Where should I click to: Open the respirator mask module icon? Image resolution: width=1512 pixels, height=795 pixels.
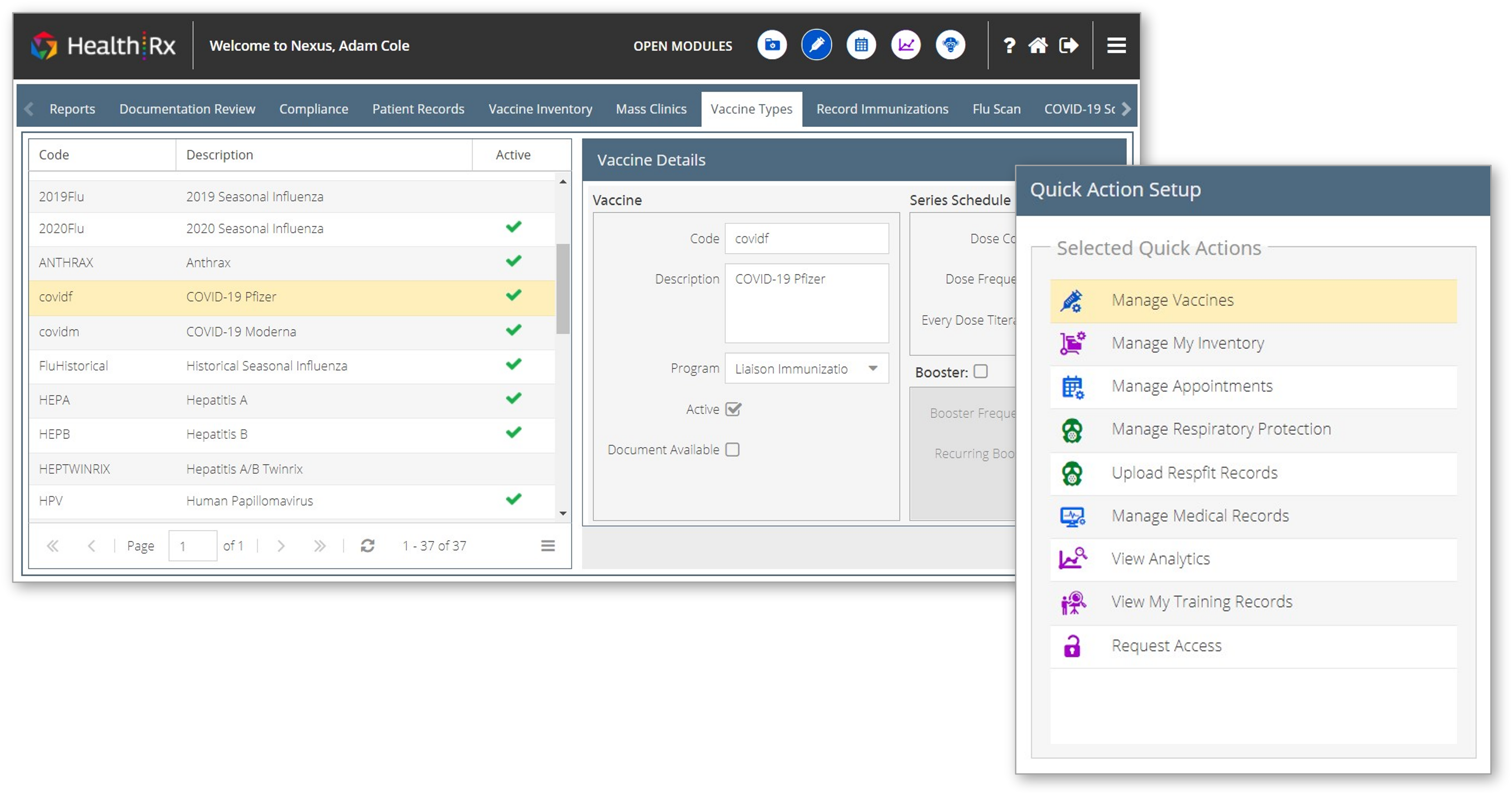click(x=950, y=45)
